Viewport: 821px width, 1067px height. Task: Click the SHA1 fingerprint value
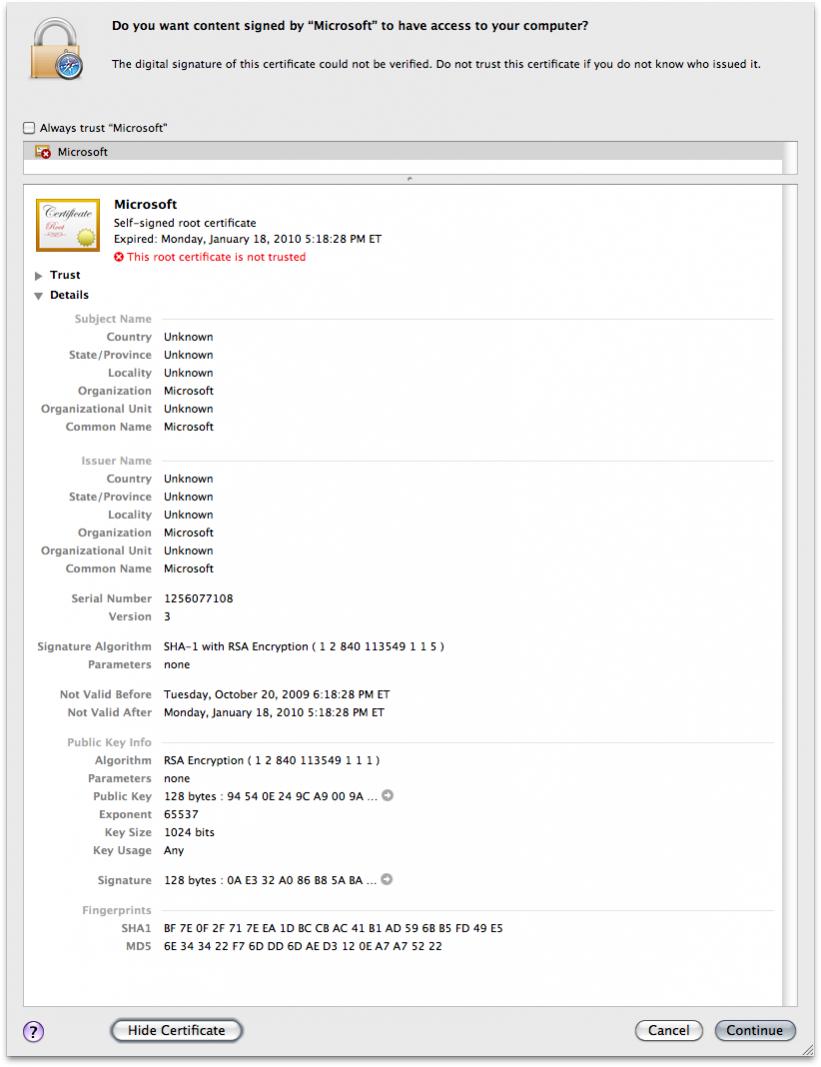[333, 928]
